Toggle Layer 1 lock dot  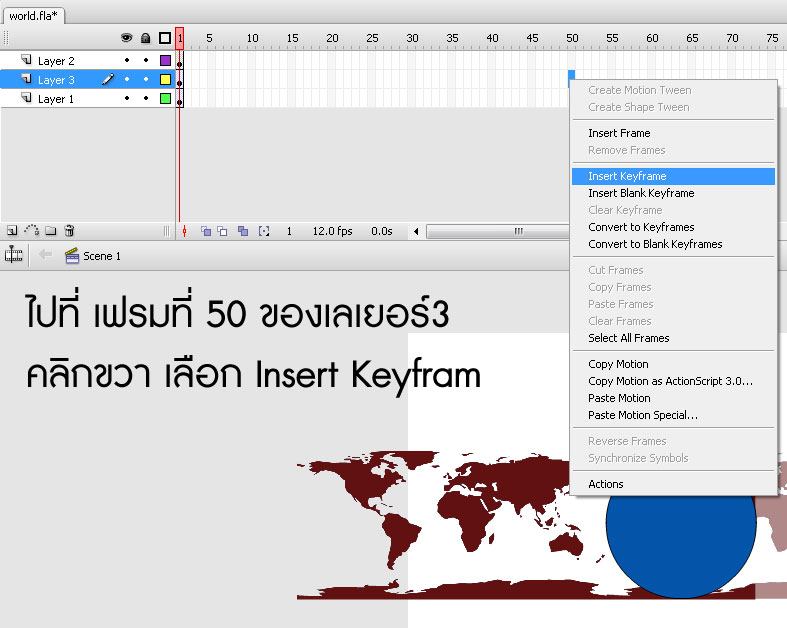point(146,98)
